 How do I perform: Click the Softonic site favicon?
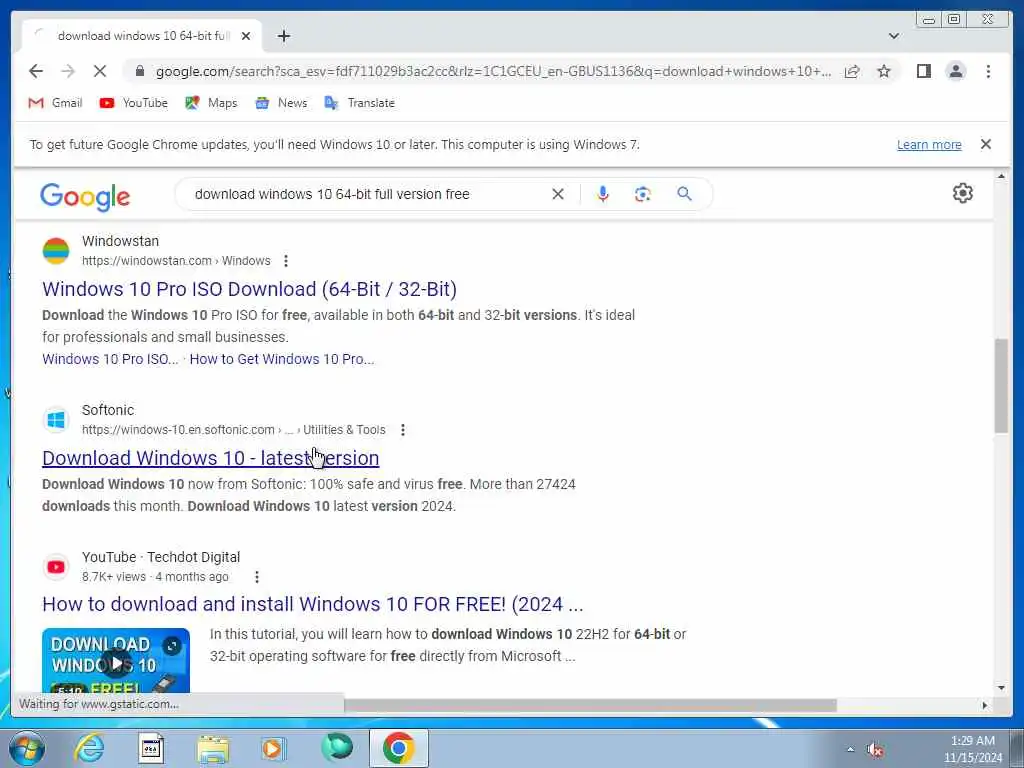56,420
